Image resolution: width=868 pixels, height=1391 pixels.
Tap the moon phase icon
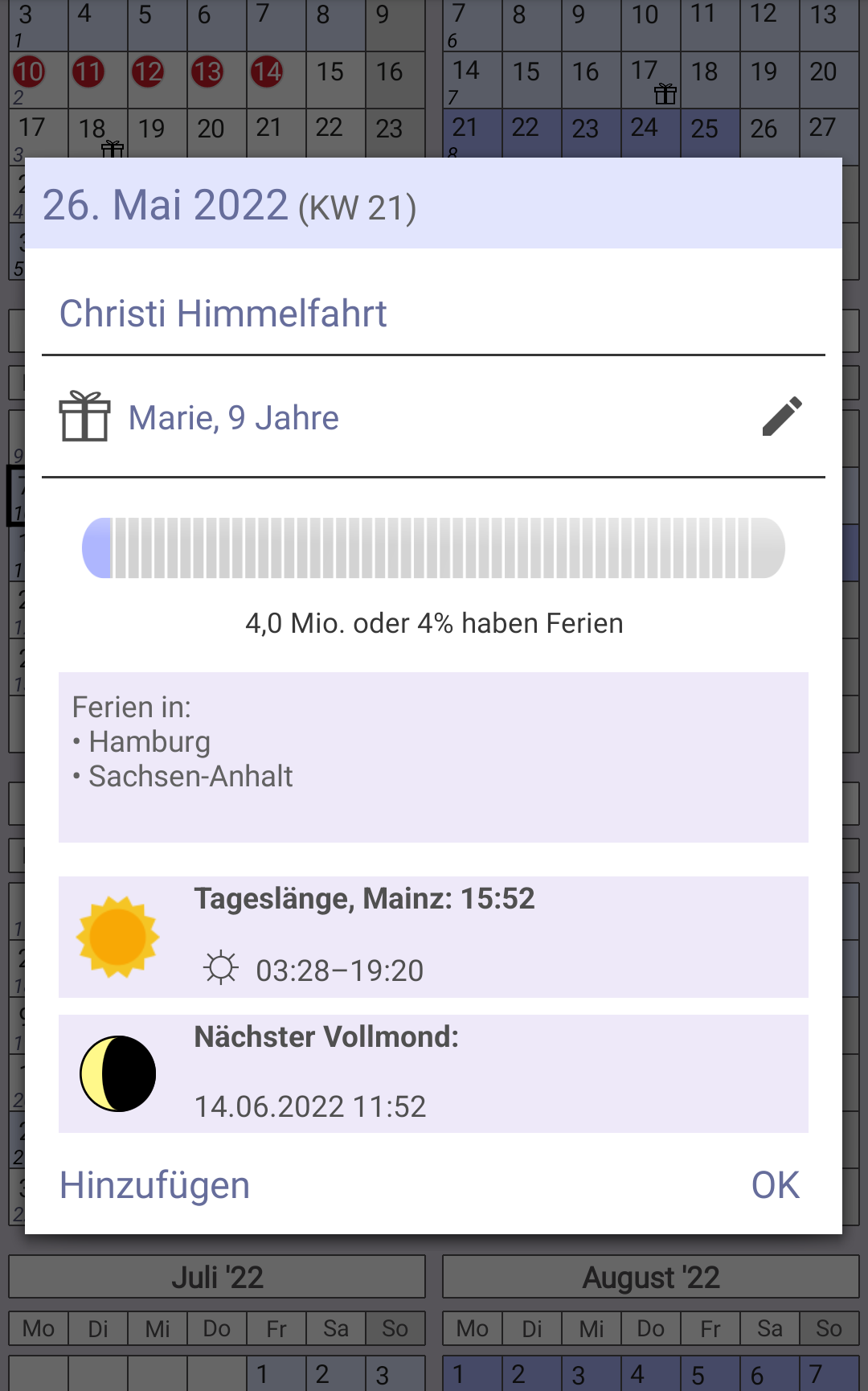[x=117, y=1074]
